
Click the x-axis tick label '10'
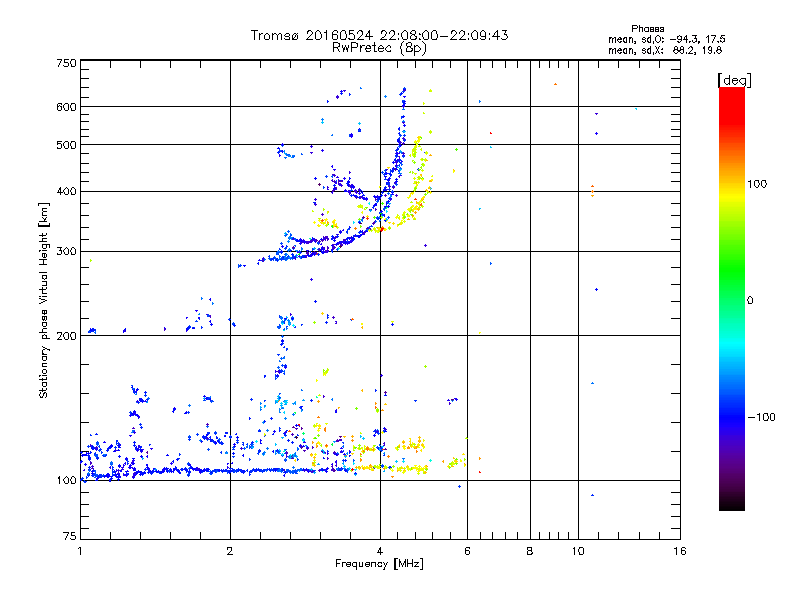coord(578,551)
